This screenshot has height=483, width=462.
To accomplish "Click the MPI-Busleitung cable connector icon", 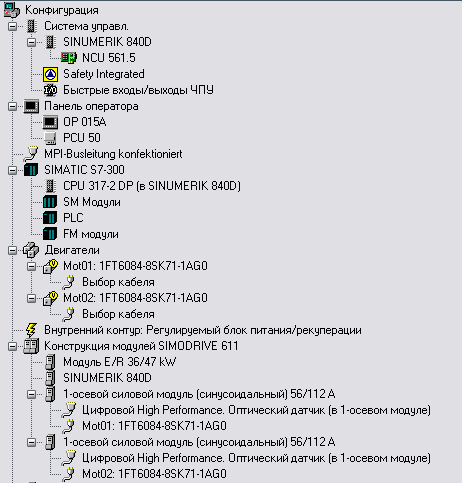I will (31, 154).
